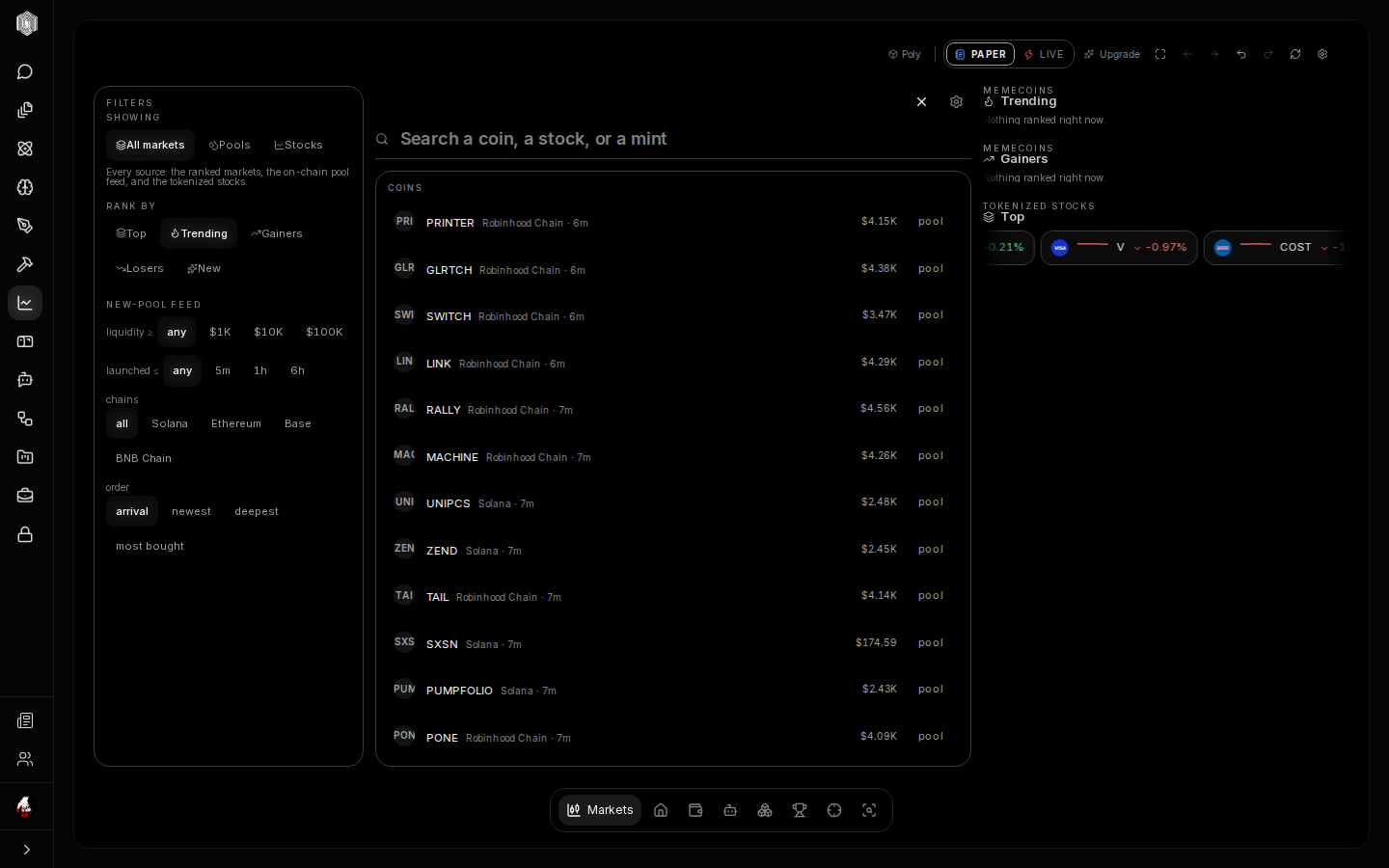Set launched filter to 5m
The height and width of the screenshot is (868, 1389).
(223, 370)
